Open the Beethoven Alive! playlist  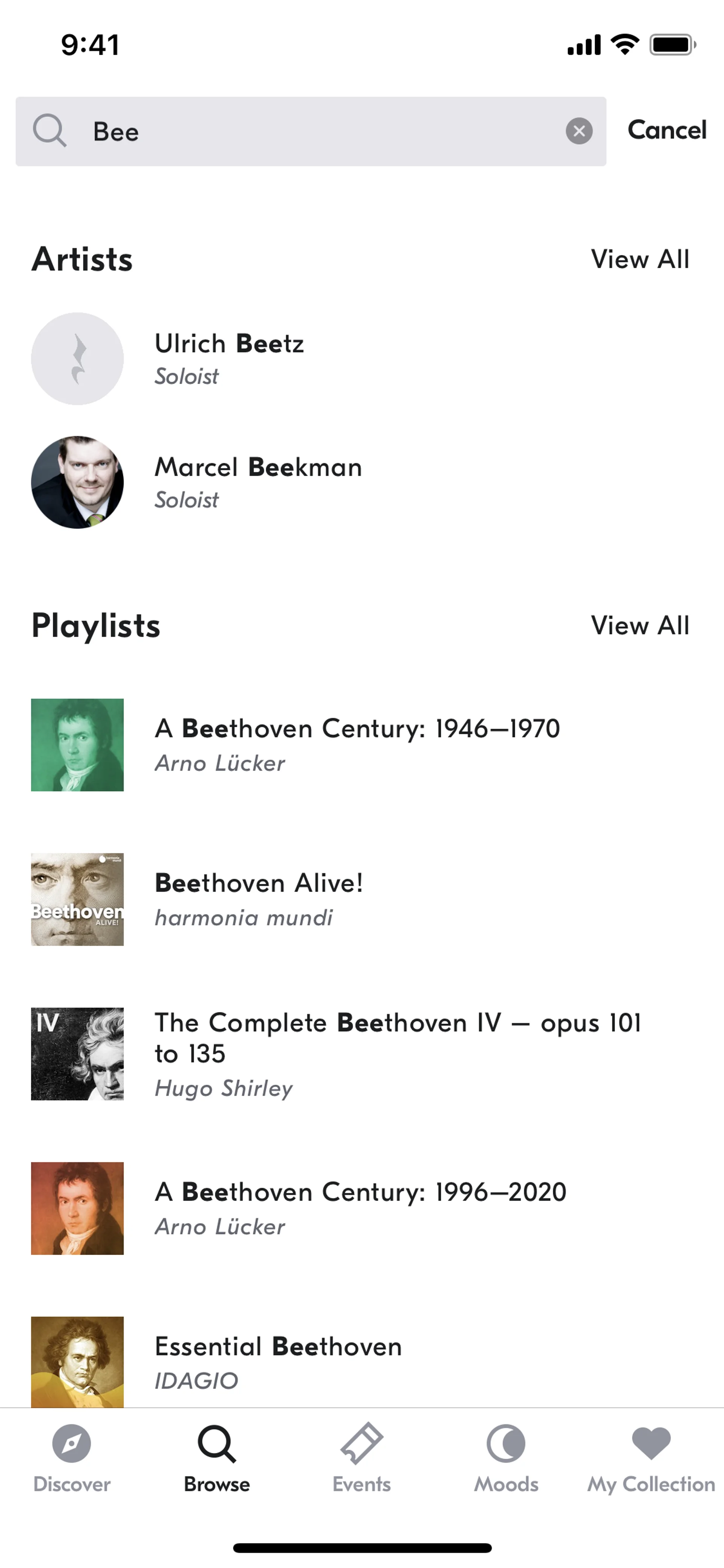coord(259,898)
